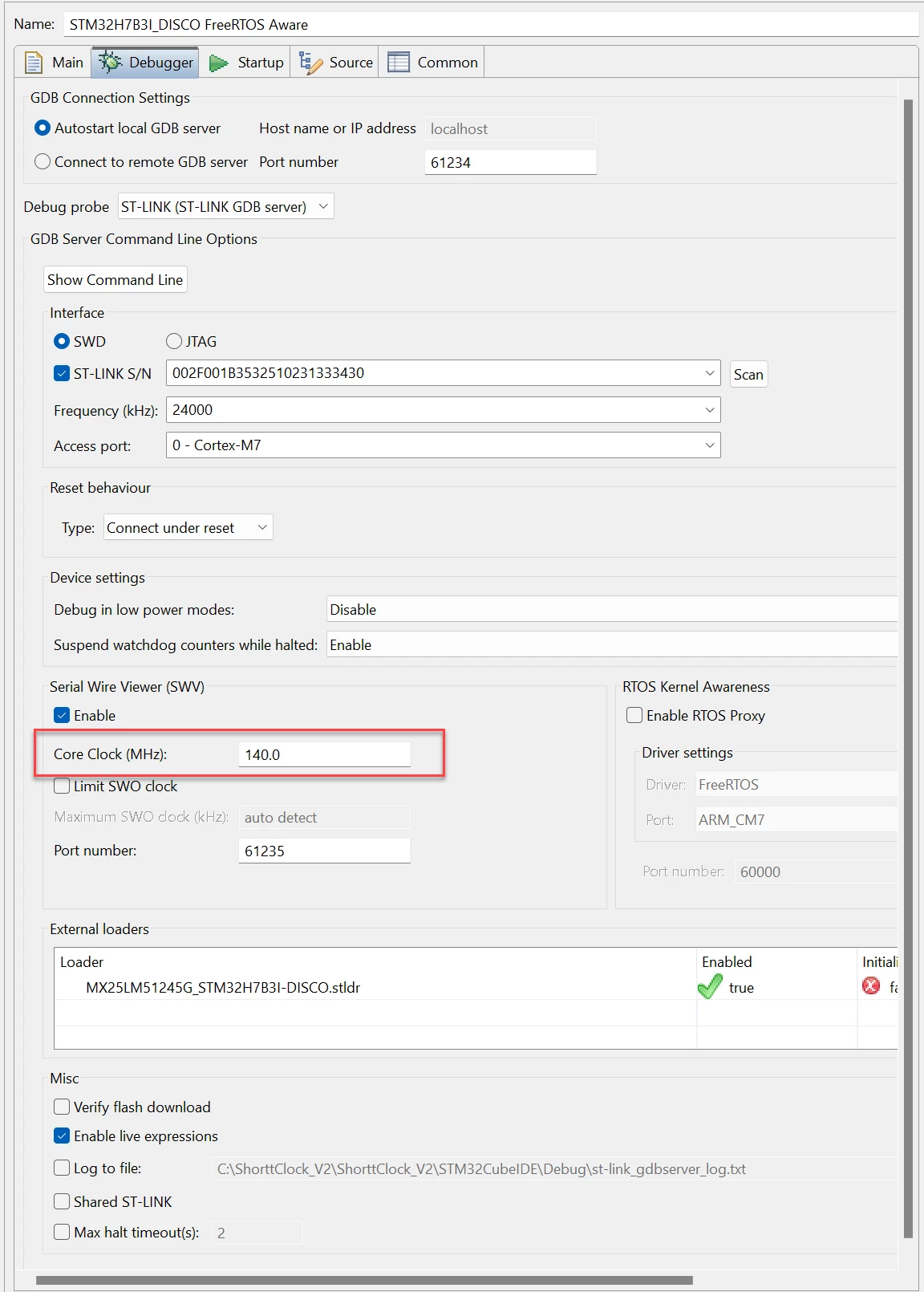Click the RTOS Port number 60000 field
The height and width of the screenshot is (1292, 924).
[x=816, y=871]
